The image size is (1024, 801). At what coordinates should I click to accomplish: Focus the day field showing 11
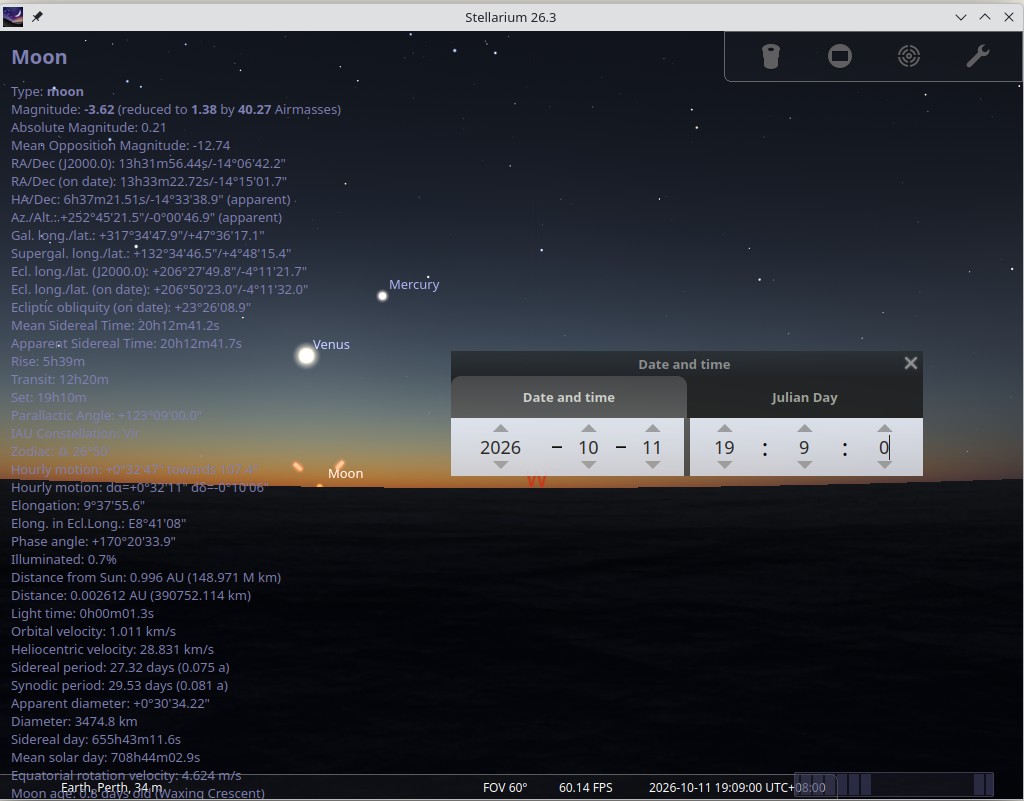(652, 447)
